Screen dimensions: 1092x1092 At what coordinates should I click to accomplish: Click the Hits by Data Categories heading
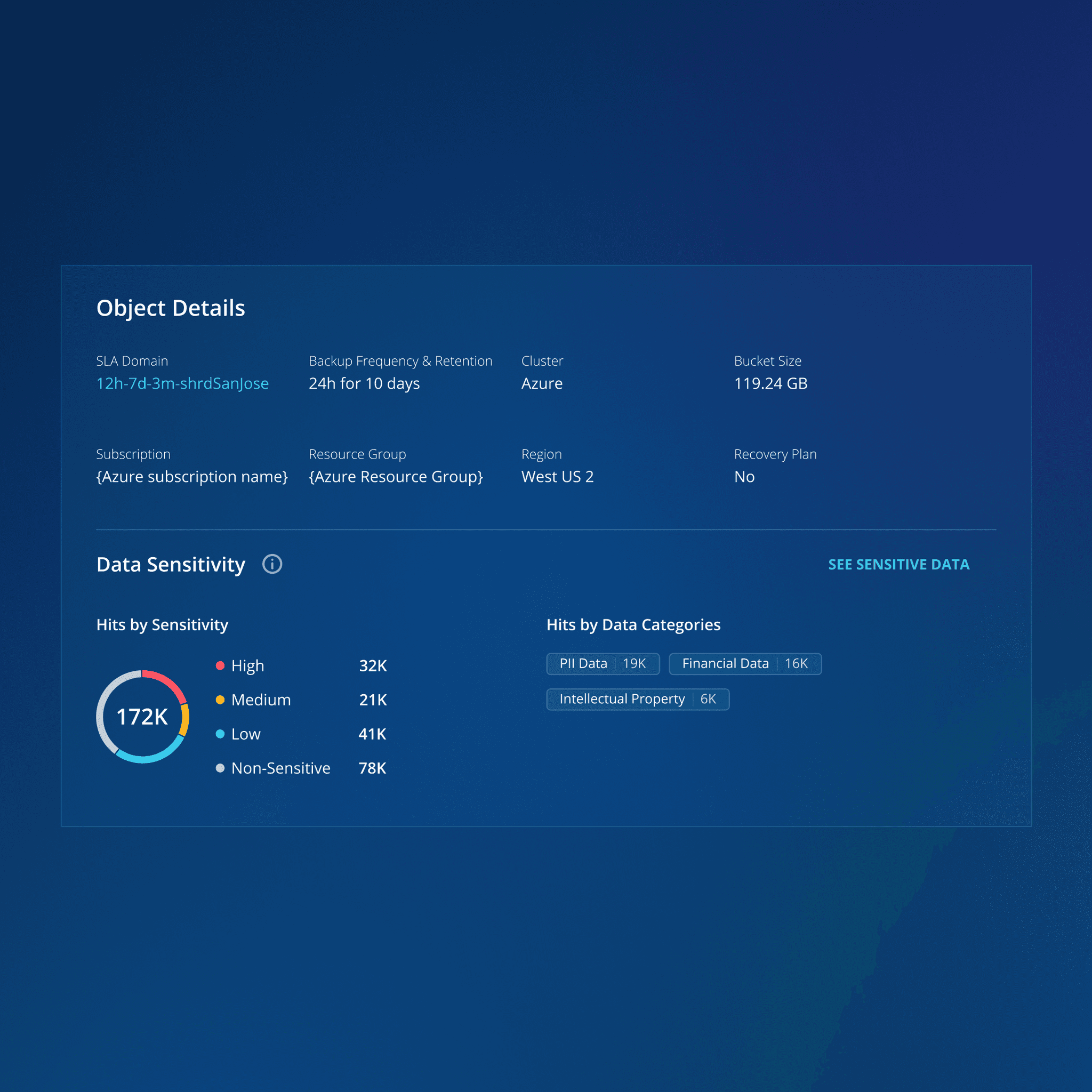(x=633, y=624)
